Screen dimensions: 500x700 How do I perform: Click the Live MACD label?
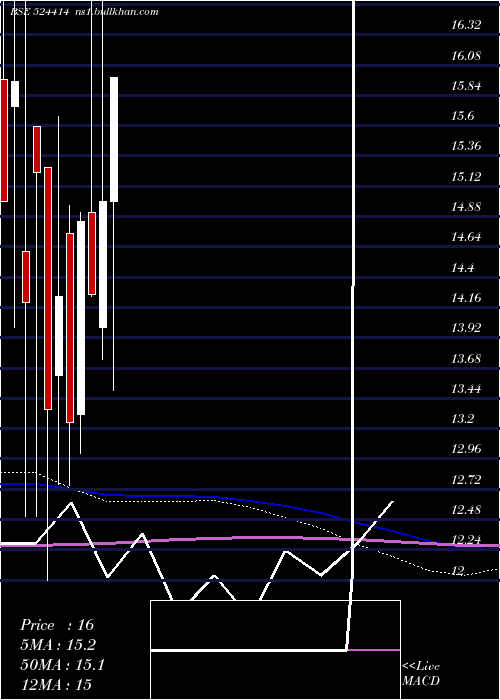pyautogui.click(x=421, y=673)
